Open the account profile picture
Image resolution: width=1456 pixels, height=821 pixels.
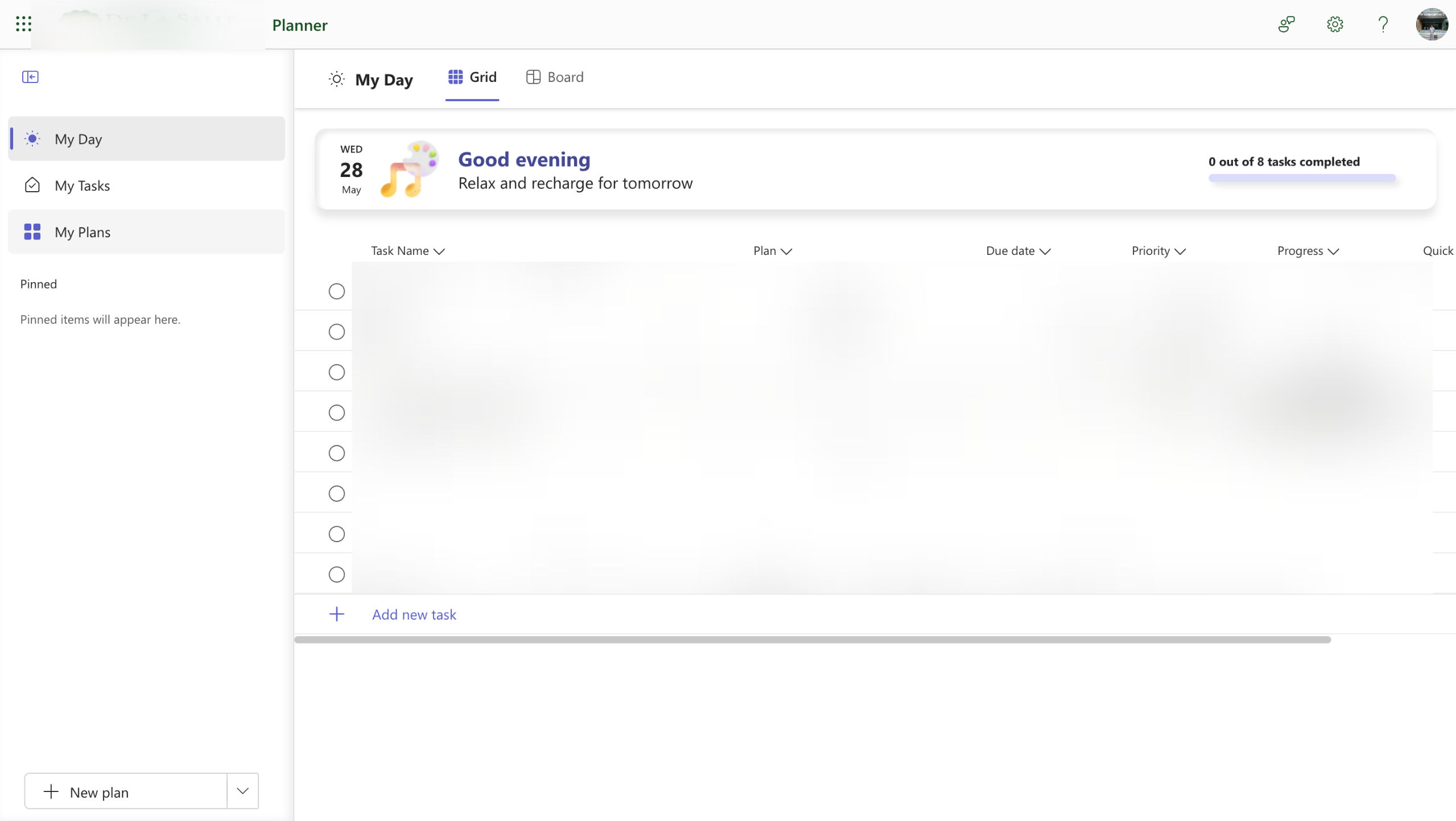1432,24
